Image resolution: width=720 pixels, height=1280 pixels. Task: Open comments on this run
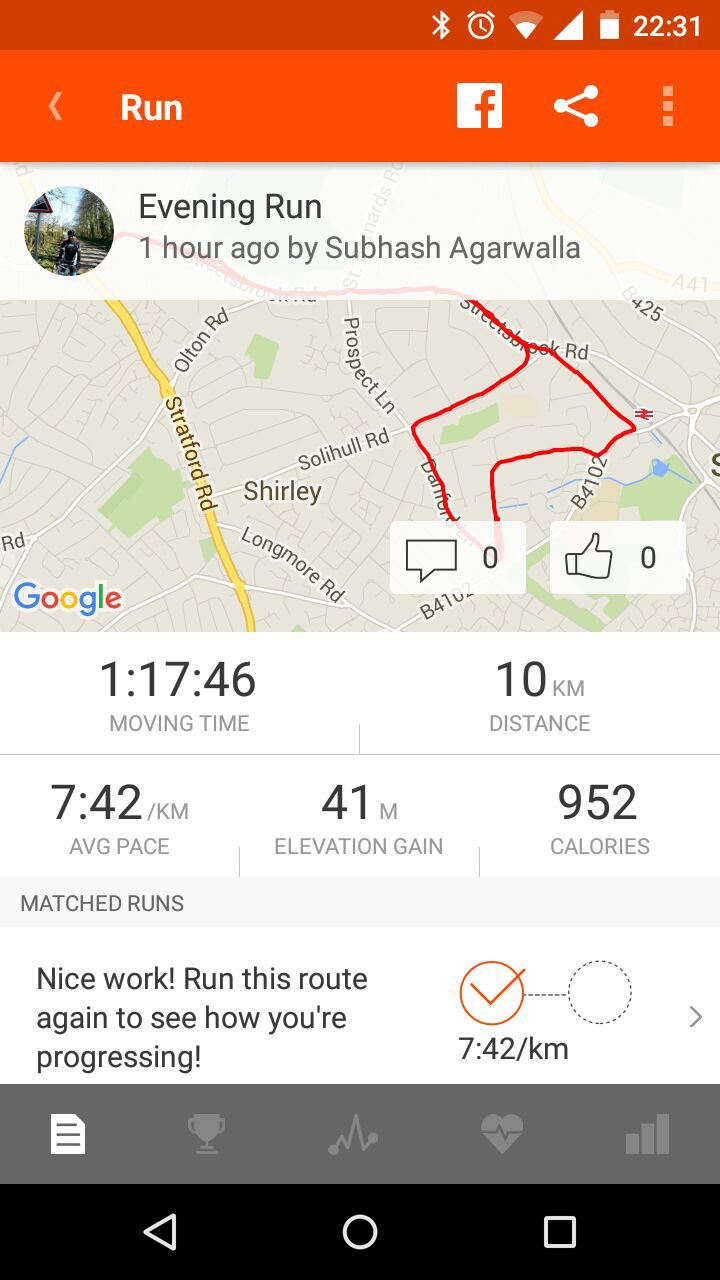tap(457, 558)
